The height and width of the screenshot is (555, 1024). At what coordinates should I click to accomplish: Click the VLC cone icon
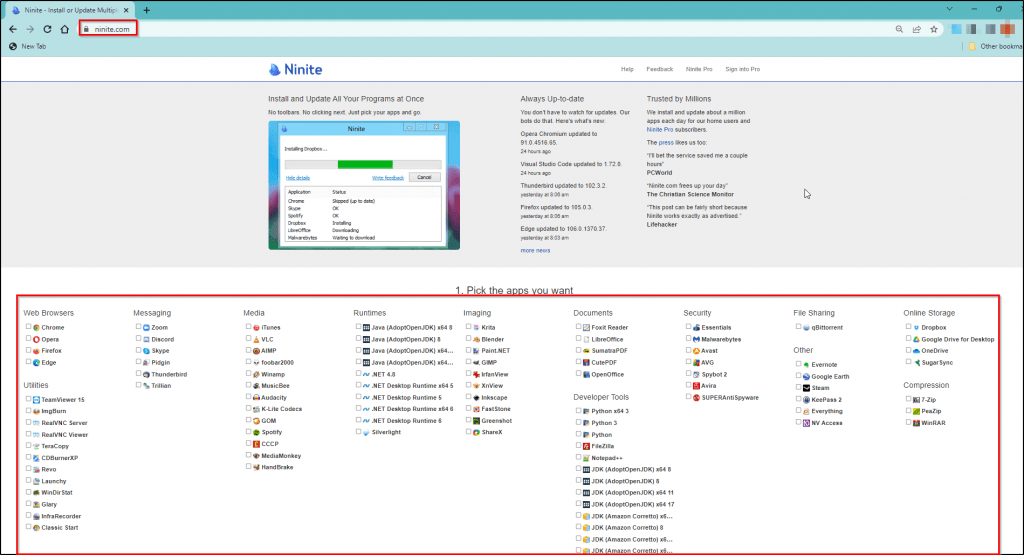click(257, 340)
